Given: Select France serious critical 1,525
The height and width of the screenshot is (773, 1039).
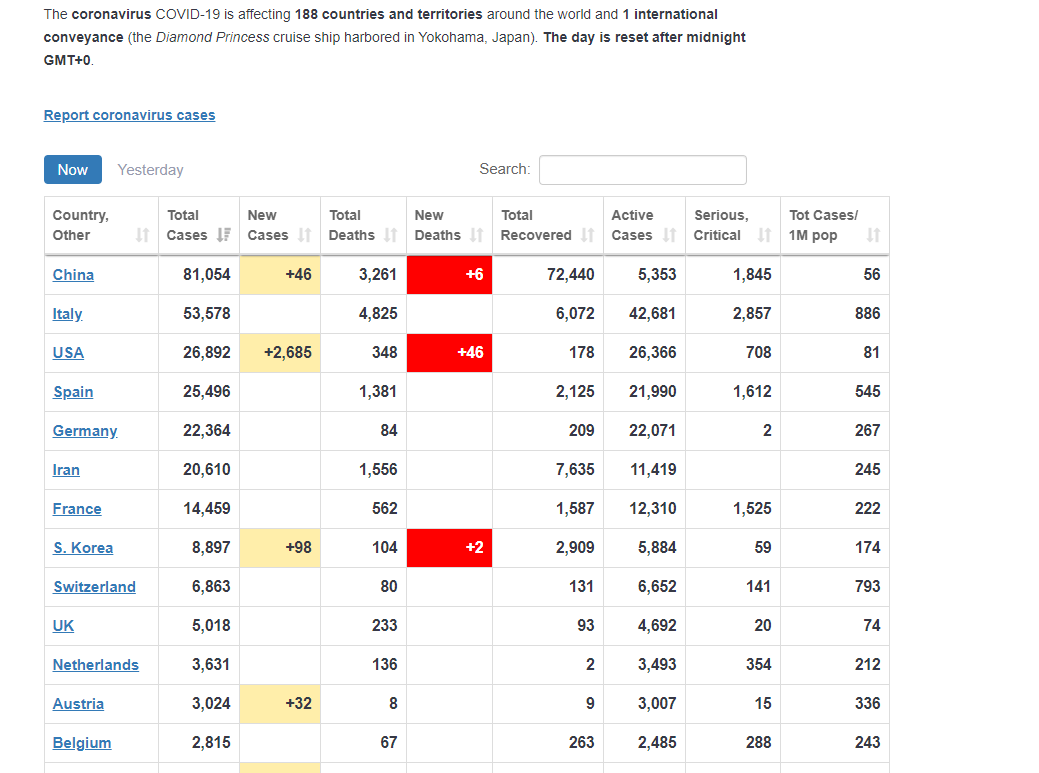Looking at the screenshot, I should [x=752, y=509].
